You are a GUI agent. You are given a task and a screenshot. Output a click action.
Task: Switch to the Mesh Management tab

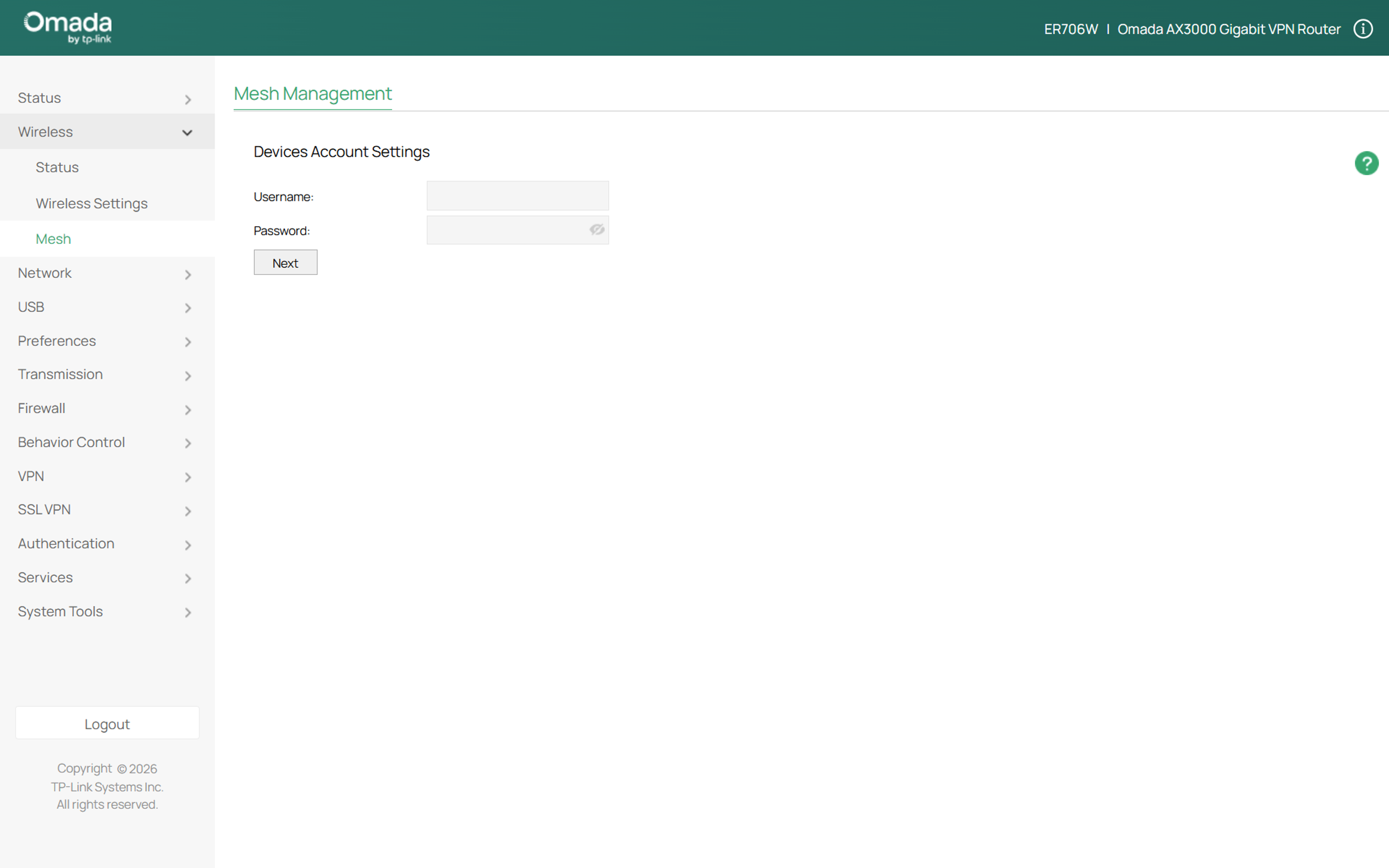tap(313, 94)
